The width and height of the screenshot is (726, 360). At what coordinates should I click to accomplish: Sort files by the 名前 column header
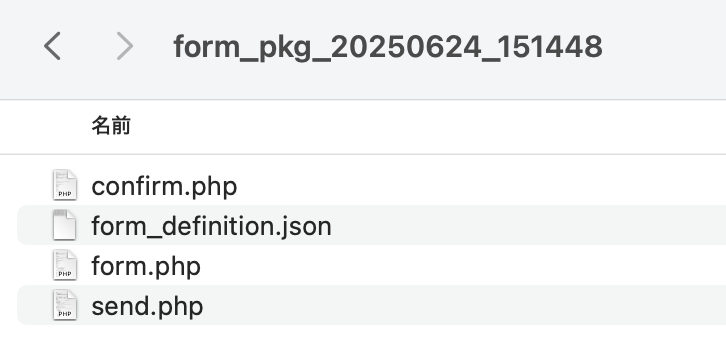(x=111, y=126)
